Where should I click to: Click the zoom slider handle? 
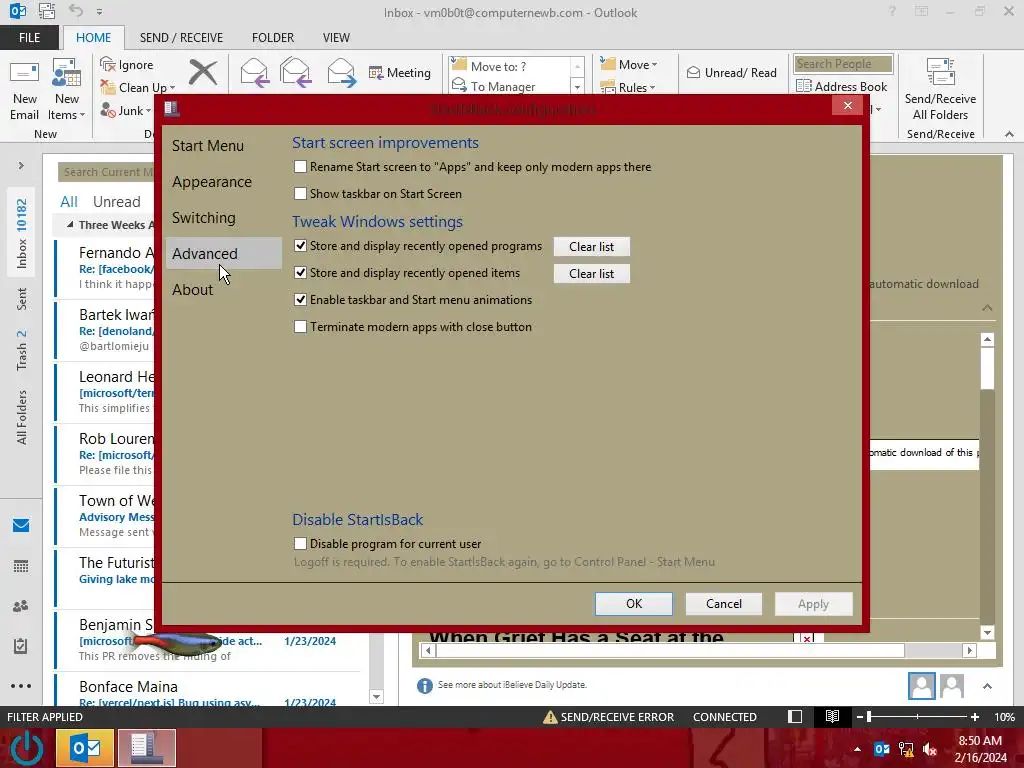pyautogui.click(x=869, y=716)
